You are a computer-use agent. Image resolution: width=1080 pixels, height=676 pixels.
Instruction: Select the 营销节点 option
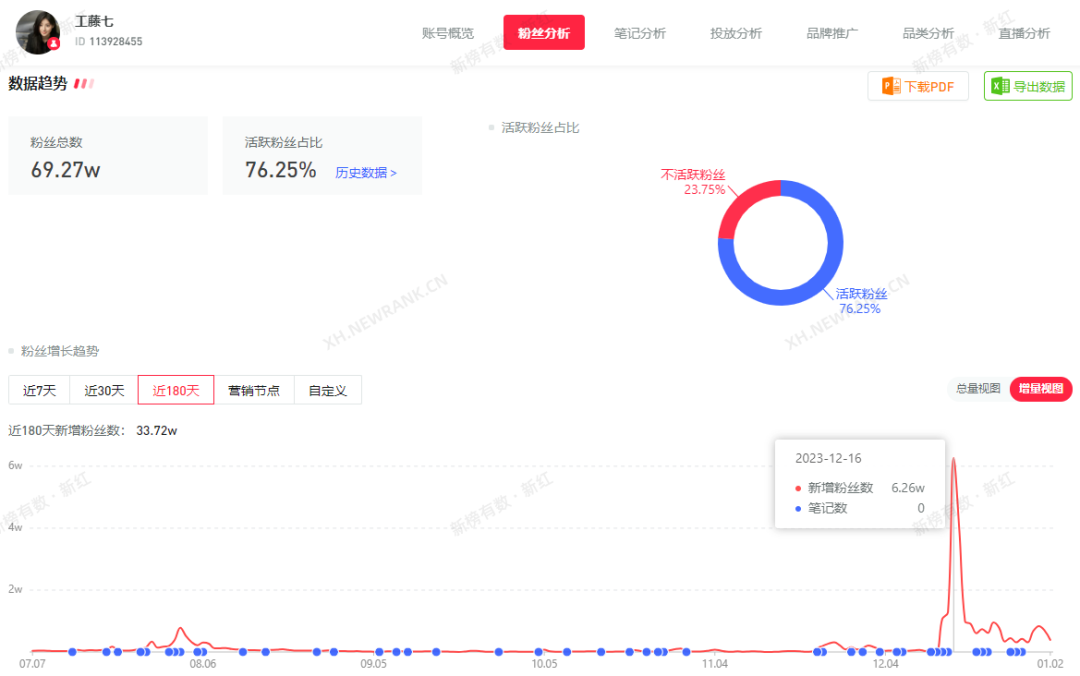253,390
